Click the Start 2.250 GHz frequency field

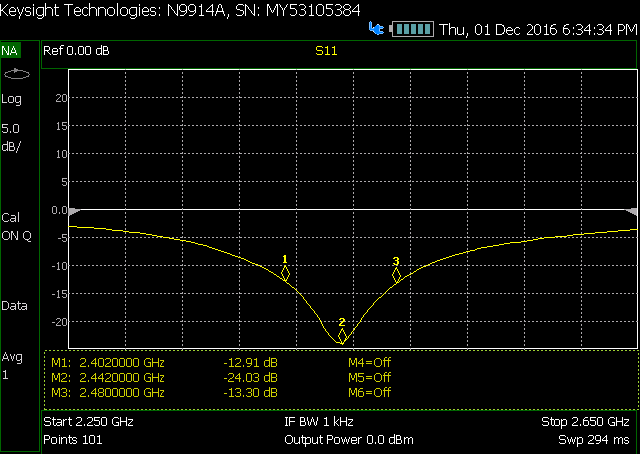[x=88, y=422]
